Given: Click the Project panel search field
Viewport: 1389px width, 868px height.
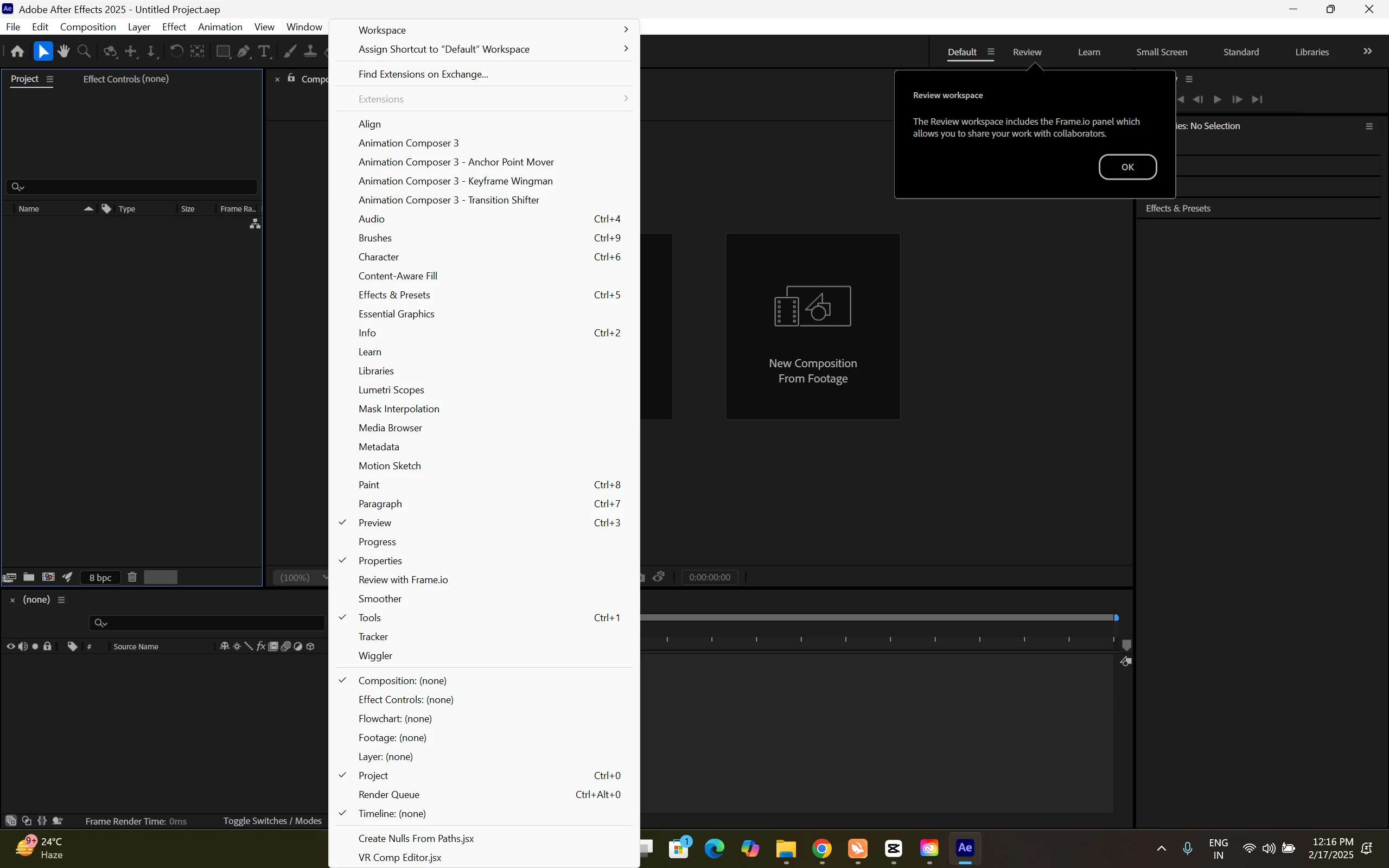Looking at the screenshot, I should pyautogui.click(x=132, y=187).
